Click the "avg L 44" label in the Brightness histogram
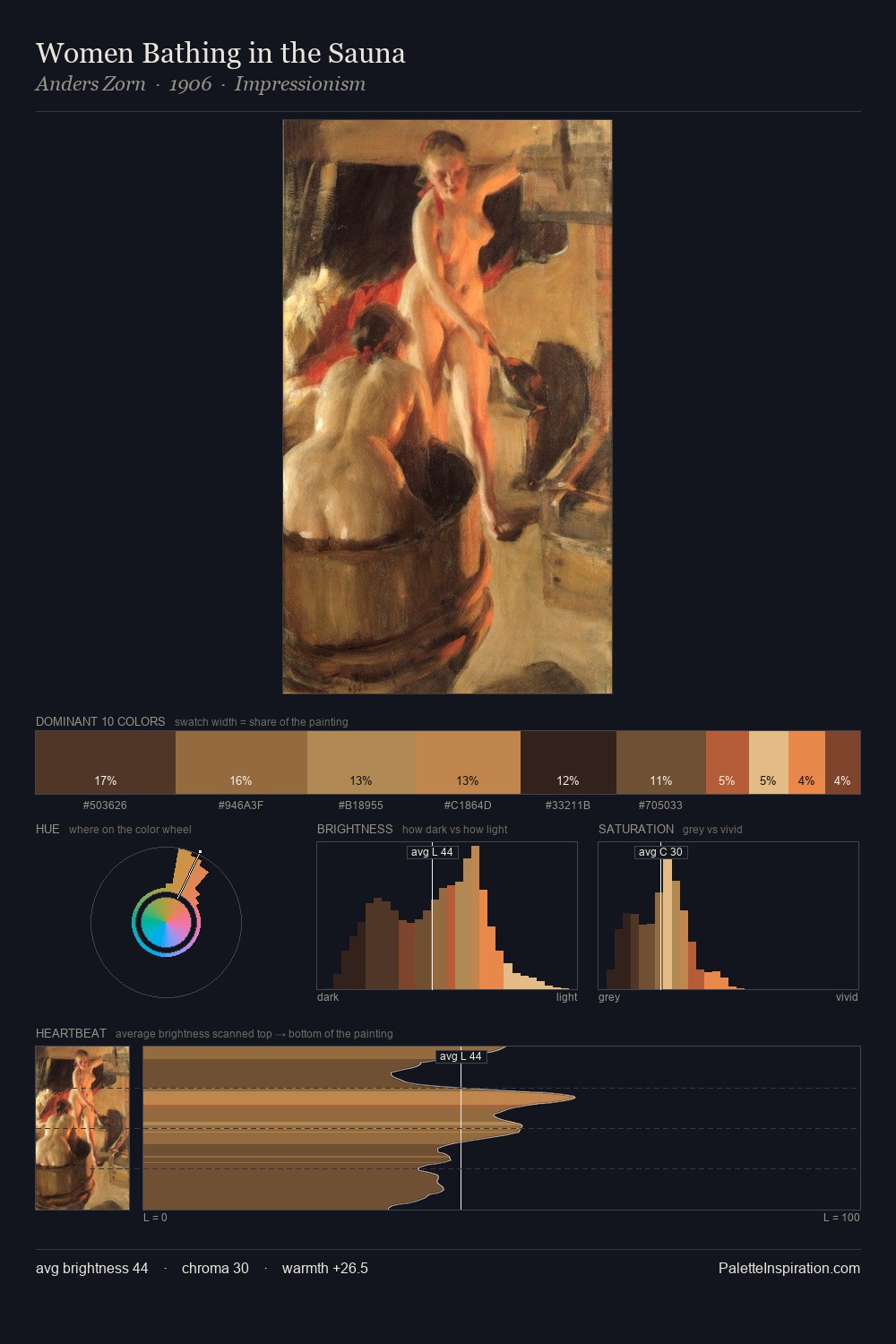The width and height of the screenshot is (896, 1344). coord(433,852)
